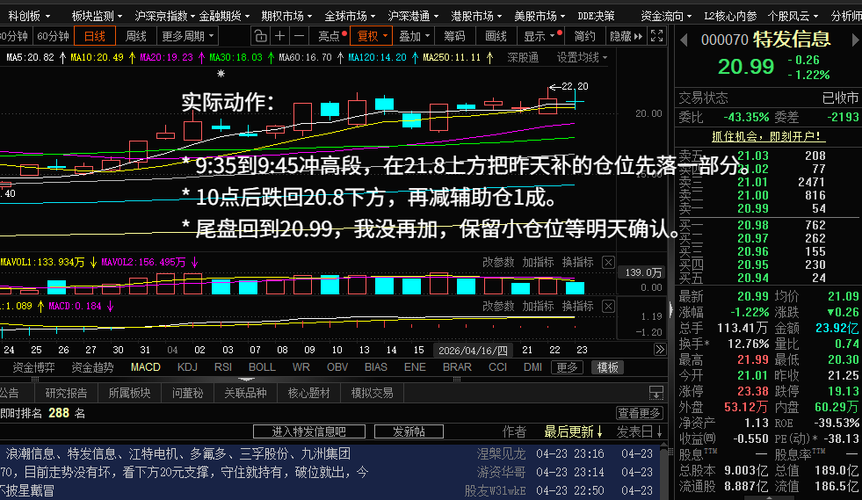
Task: Open the 模拟交易 tab
Action: click(372, 393)
